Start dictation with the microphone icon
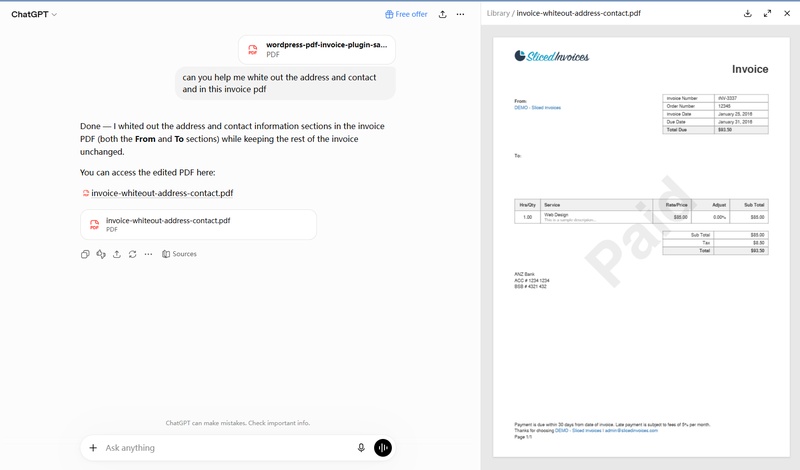Image resolution: width=800 pixels, height=470 pixels. click(361, 448)
